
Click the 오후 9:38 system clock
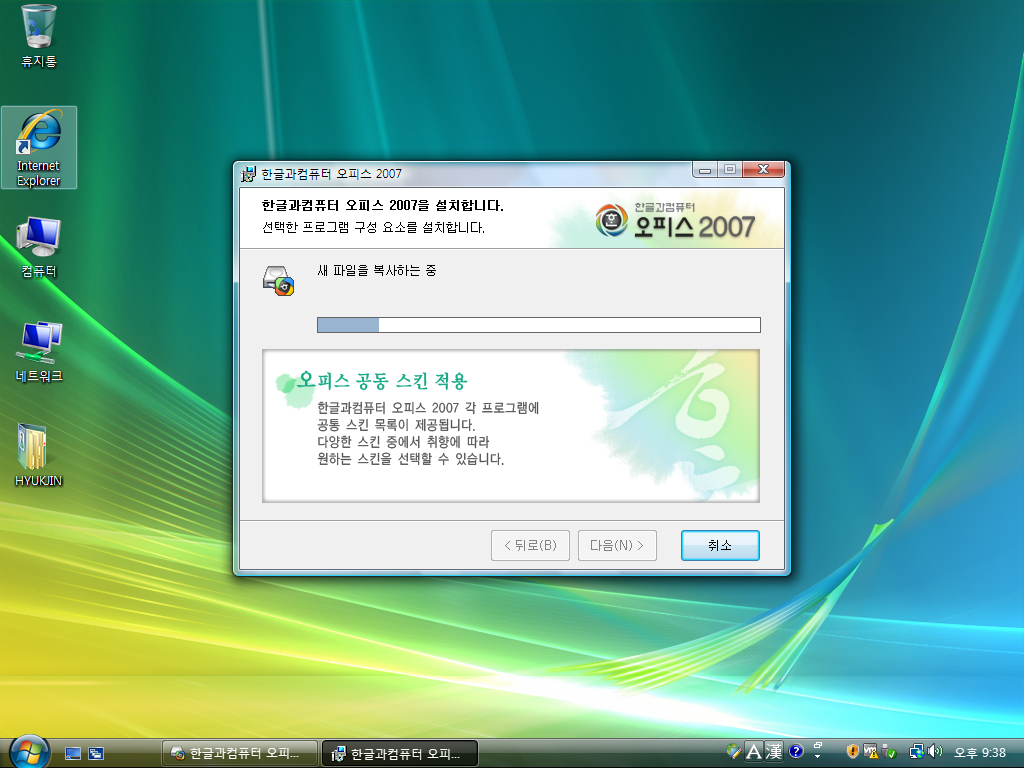coord(980,752)
